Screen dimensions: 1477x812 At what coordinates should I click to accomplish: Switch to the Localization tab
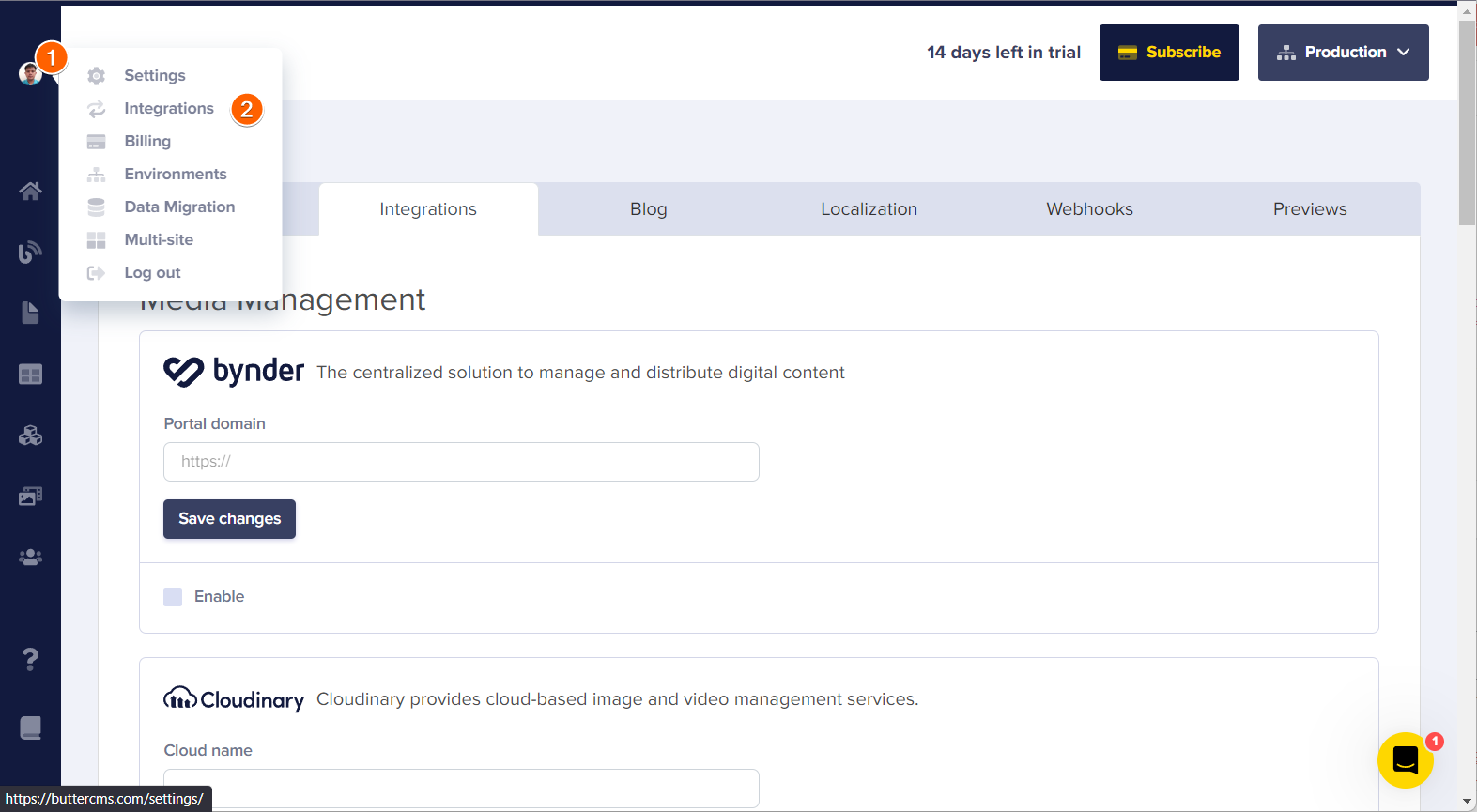click(869, 209)
